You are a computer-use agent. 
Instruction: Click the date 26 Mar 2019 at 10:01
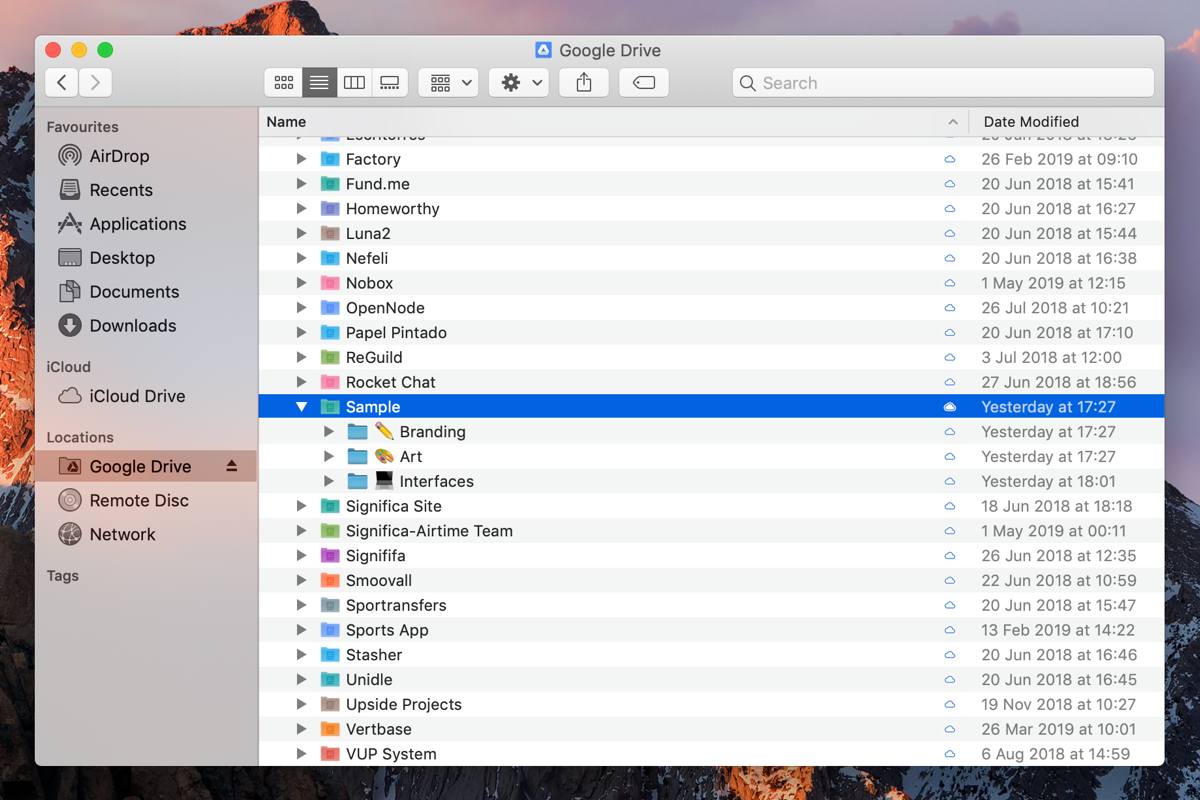tap(1059, 729)
